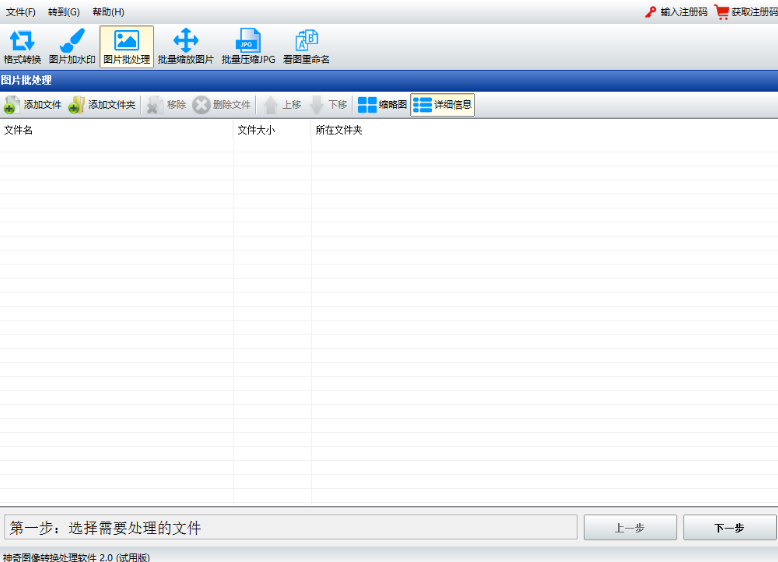778x562 pixels.
Task: Click the 下移 move down arrow
Action: click(328, 105)
